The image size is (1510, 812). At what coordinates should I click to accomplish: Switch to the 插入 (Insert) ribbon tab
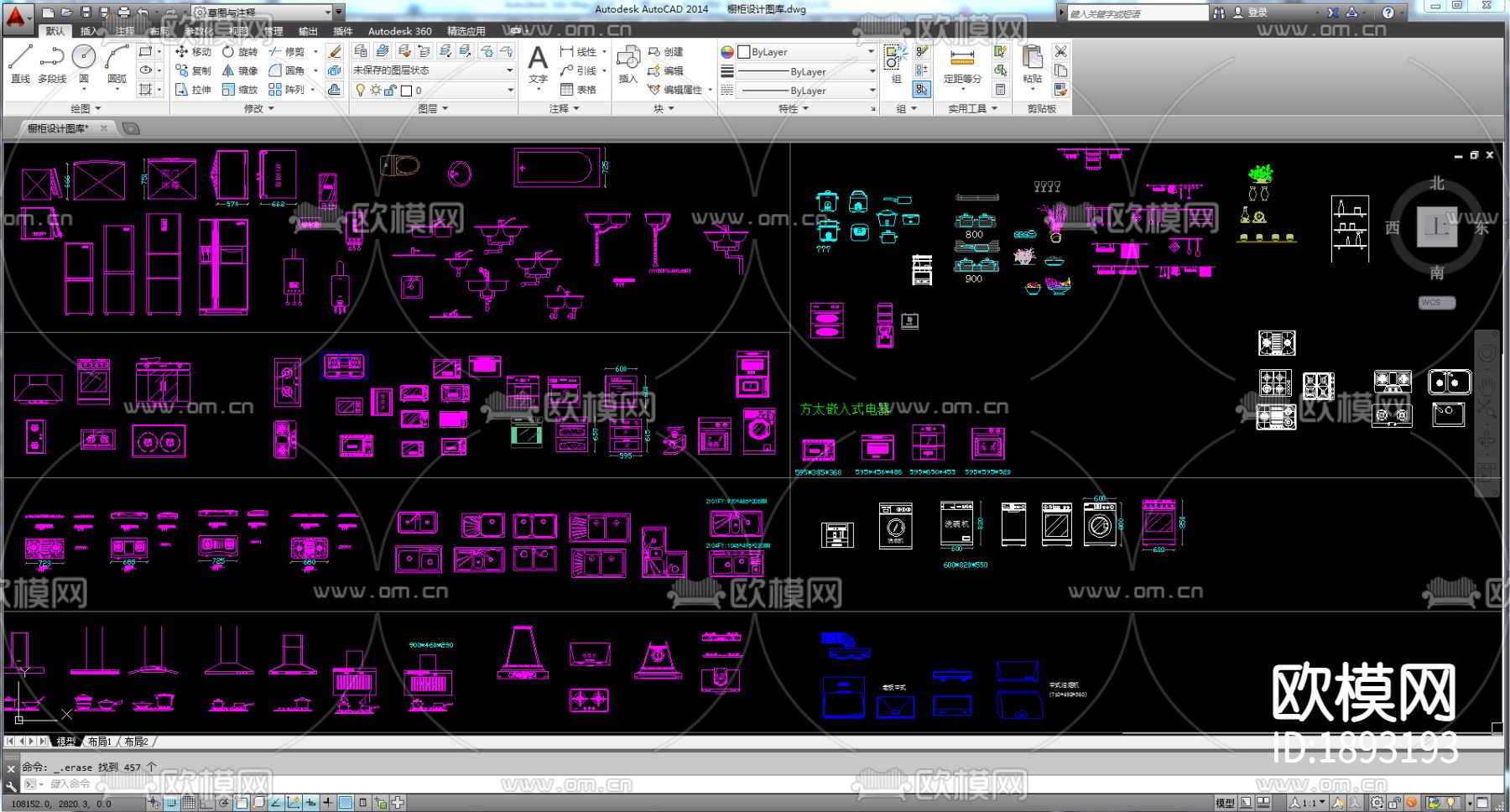[89, 31]
